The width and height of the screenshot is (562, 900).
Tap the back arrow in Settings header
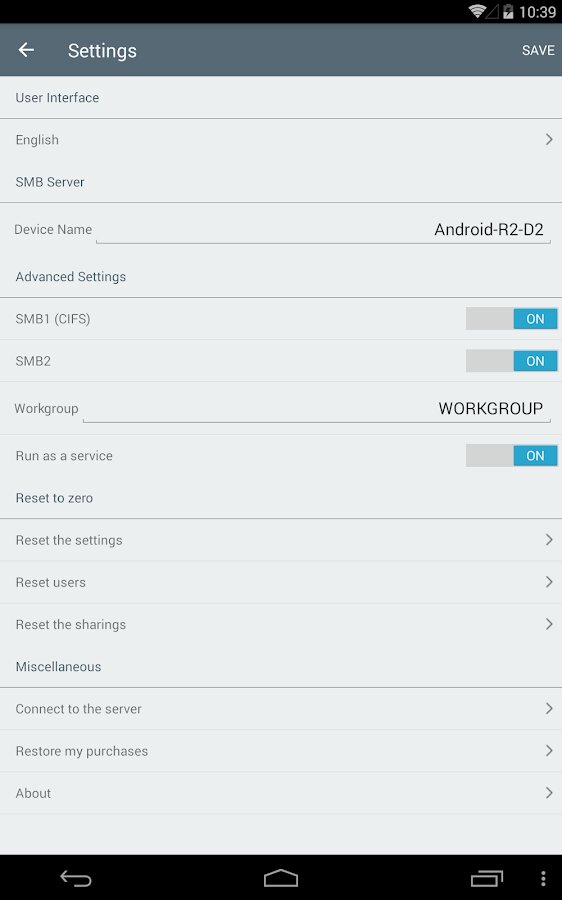click(x=26, y=51)
